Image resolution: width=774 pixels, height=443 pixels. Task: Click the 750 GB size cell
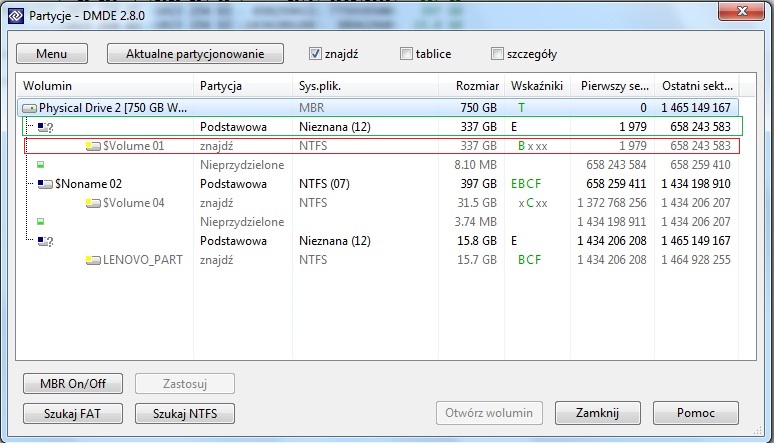click(x=478, y=108)
